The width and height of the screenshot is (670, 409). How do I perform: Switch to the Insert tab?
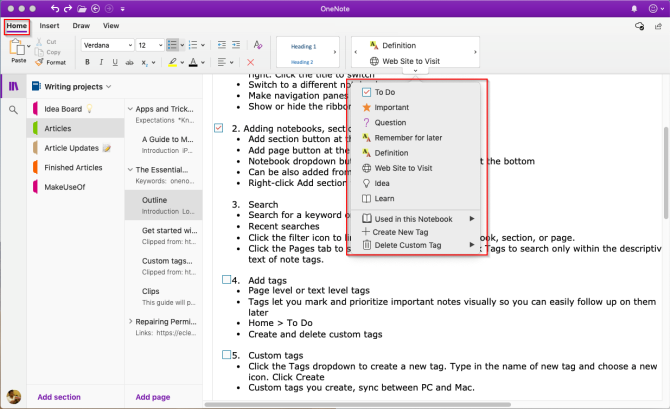50,26
